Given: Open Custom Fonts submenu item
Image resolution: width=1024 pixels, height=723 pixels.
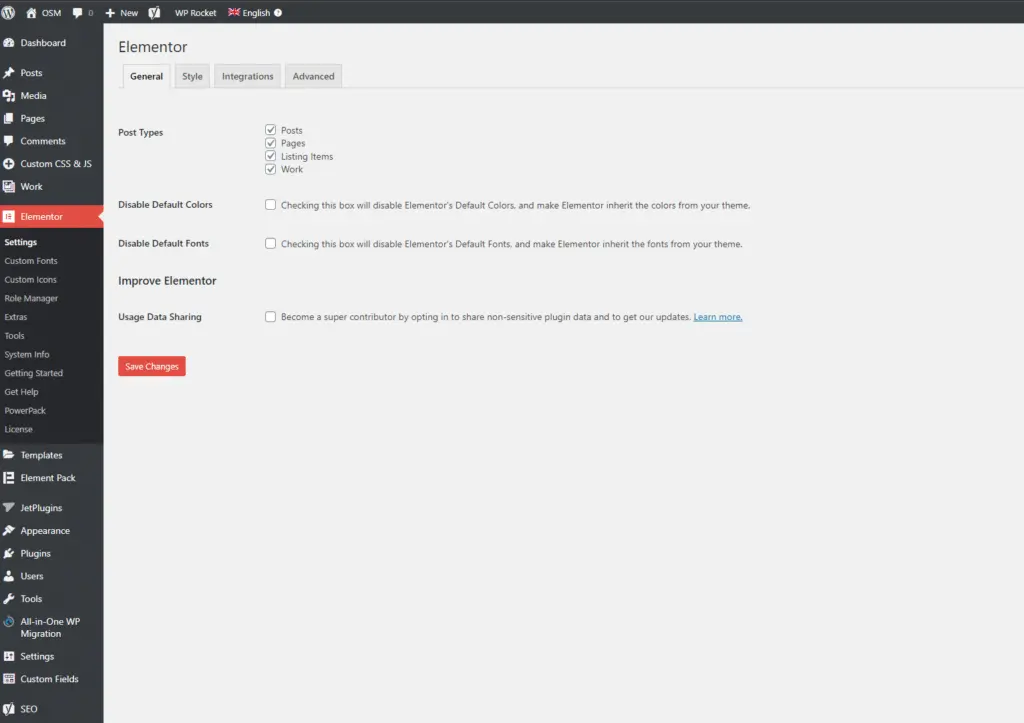Looking at the screenshot, I should 31,261.
